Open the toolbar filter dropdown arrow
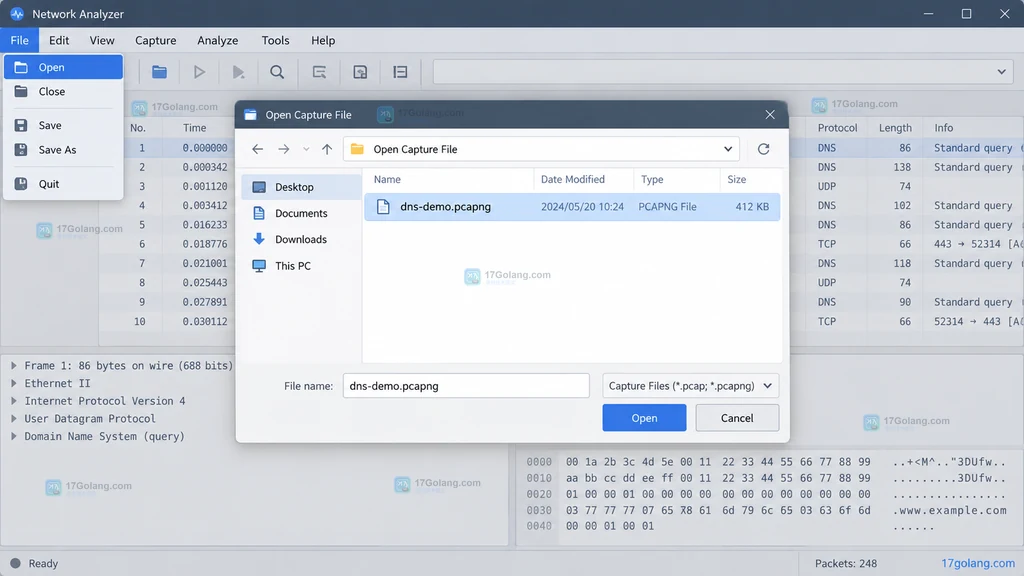Viewport: 1024px width, 576px height. [1001, 72]
